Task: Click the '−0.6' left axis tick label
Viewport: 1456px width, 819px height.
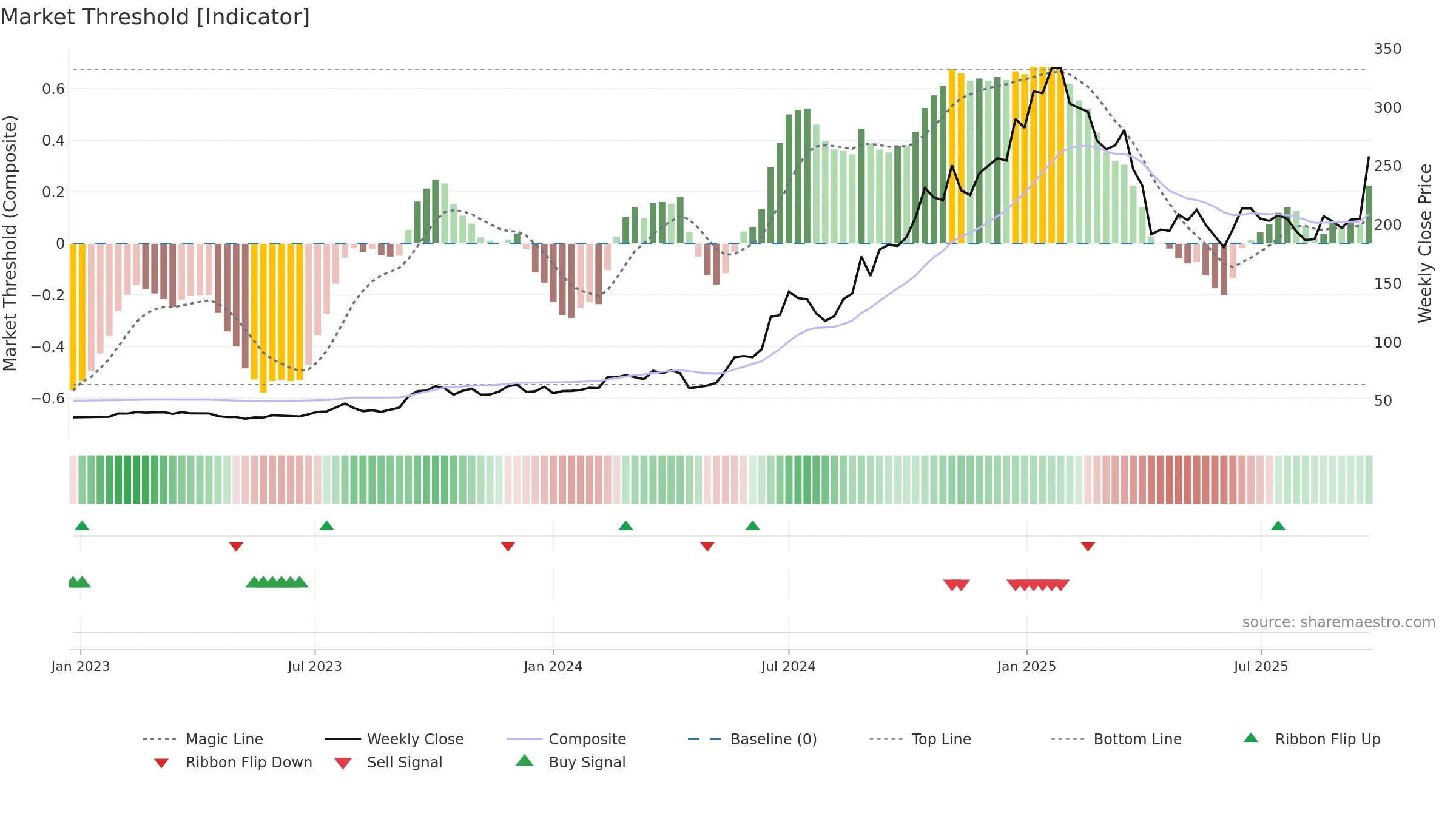Action: click(x=48, y=399)
